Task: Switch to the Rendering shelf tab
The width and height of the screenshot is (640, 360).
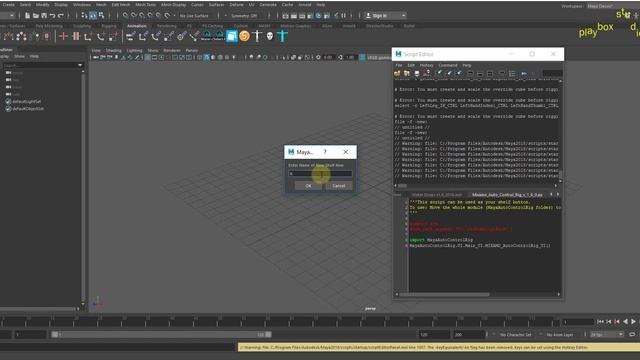Action: point(167,26)
